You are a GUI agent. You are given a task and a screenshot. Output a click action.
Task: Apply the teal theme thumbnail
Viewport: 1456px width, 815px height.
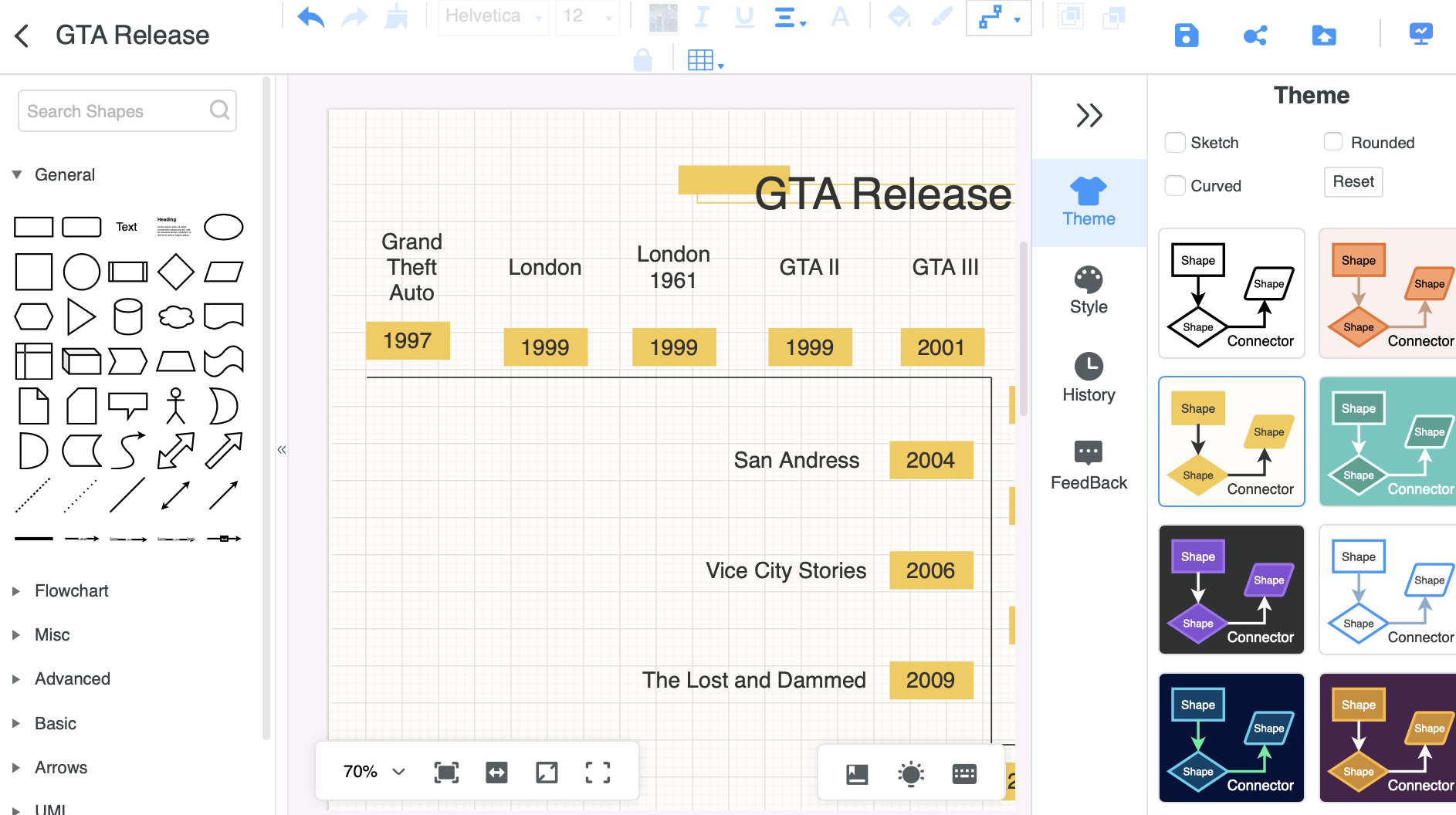tap(1388, 441)
